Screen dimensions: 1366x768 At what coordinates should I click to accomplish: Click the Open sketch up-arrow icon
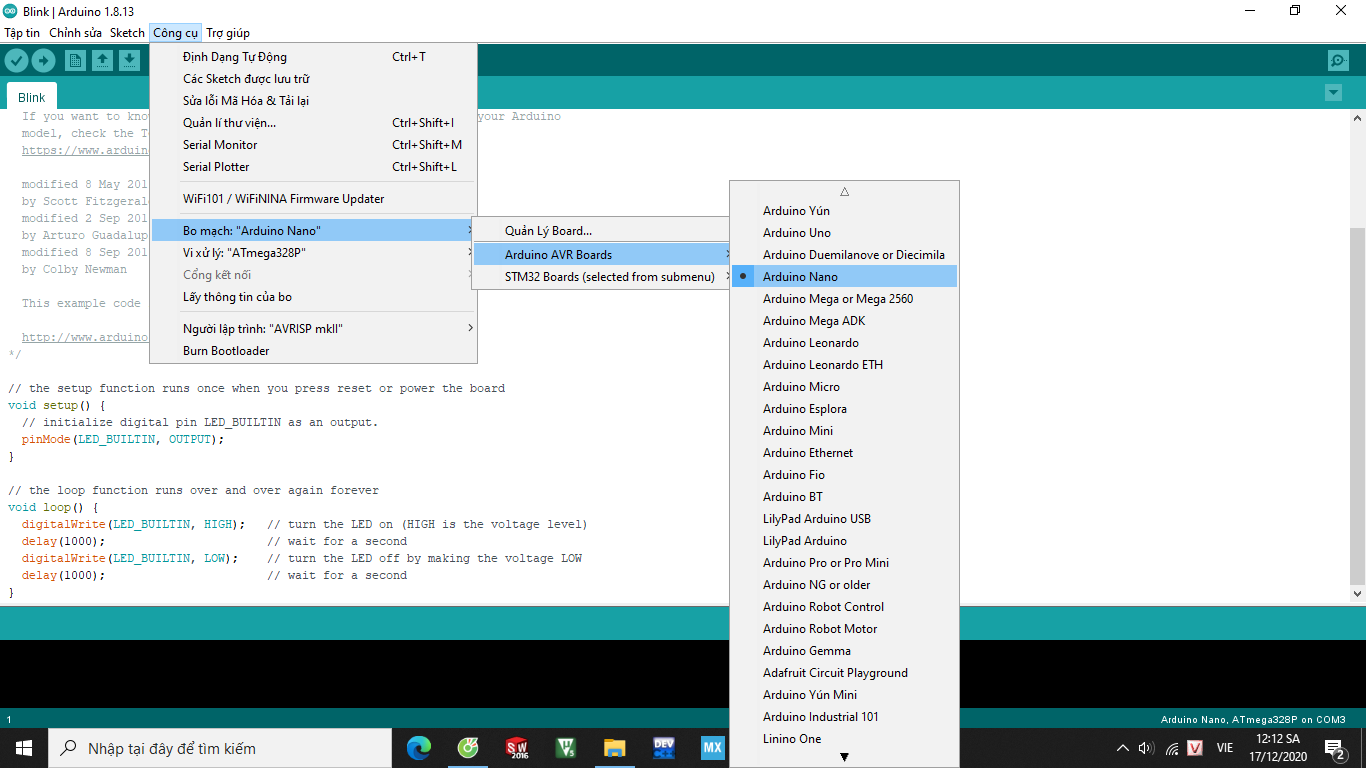[x=102, y=61]
